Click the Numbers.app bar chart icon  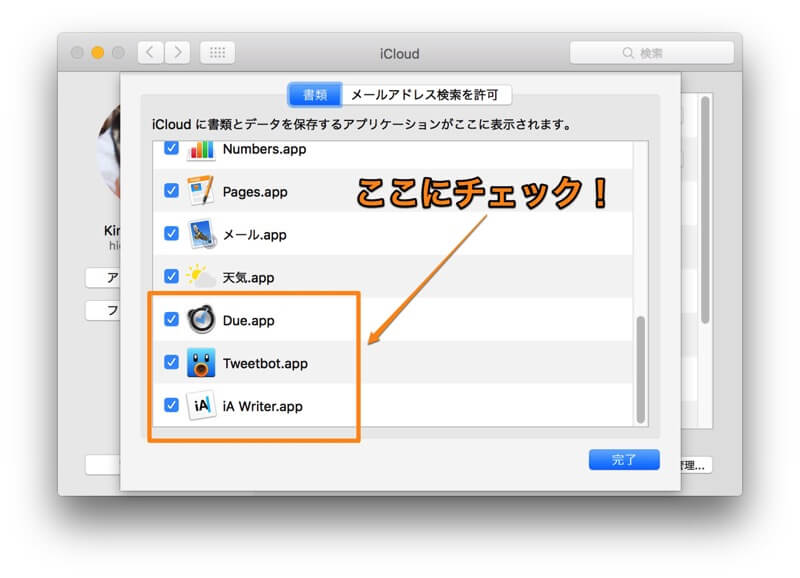point(201,150)
